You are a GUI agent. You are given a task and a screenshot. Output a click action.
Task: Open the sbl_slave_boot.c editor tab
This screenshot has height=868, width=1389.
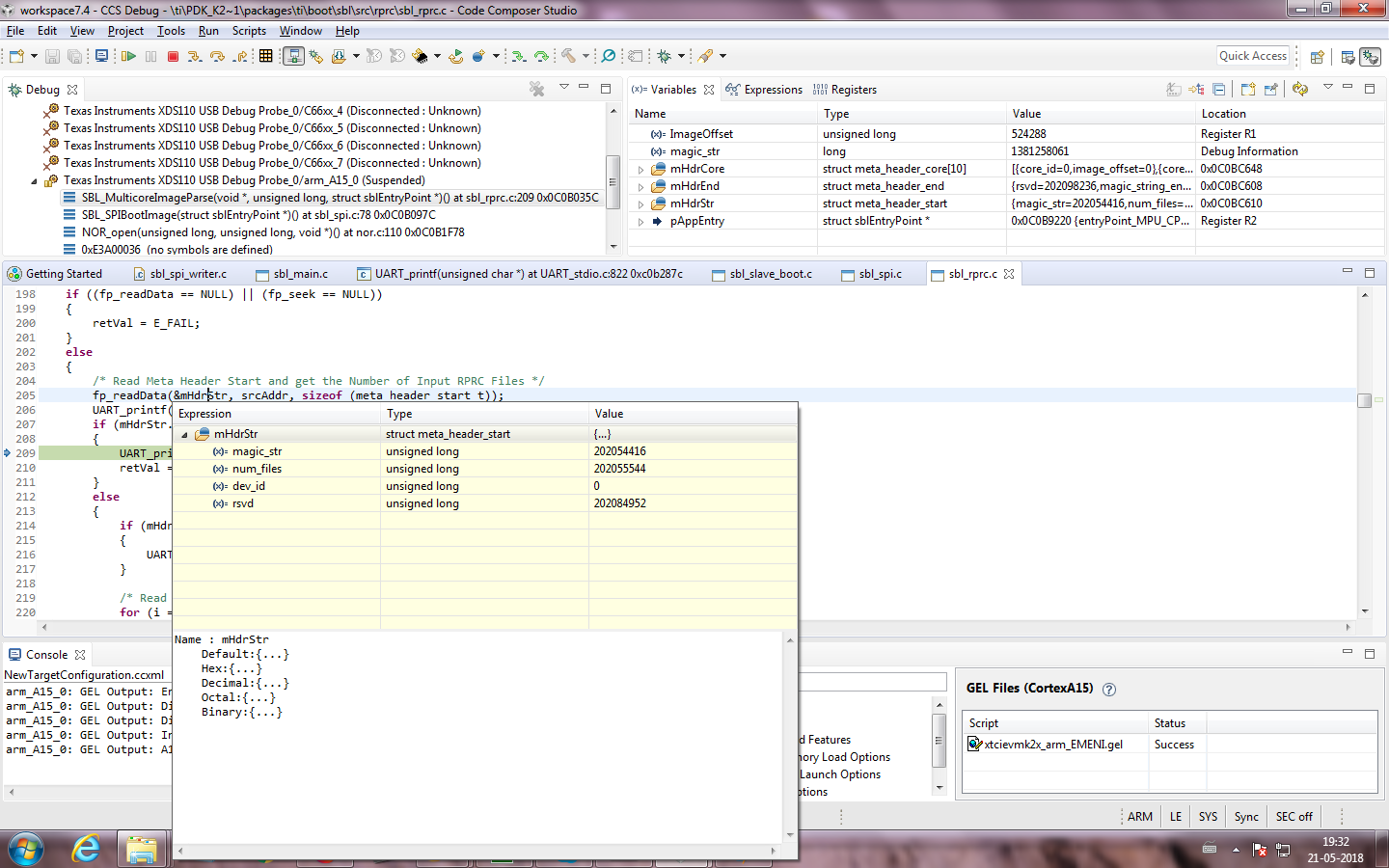762,274
